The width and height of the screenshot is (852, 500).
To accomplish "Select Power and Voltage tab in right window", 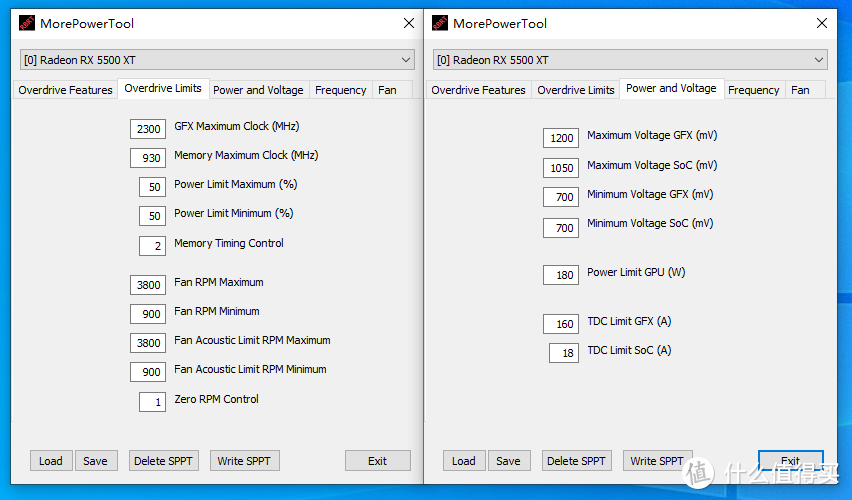I will tap(671, 89).
